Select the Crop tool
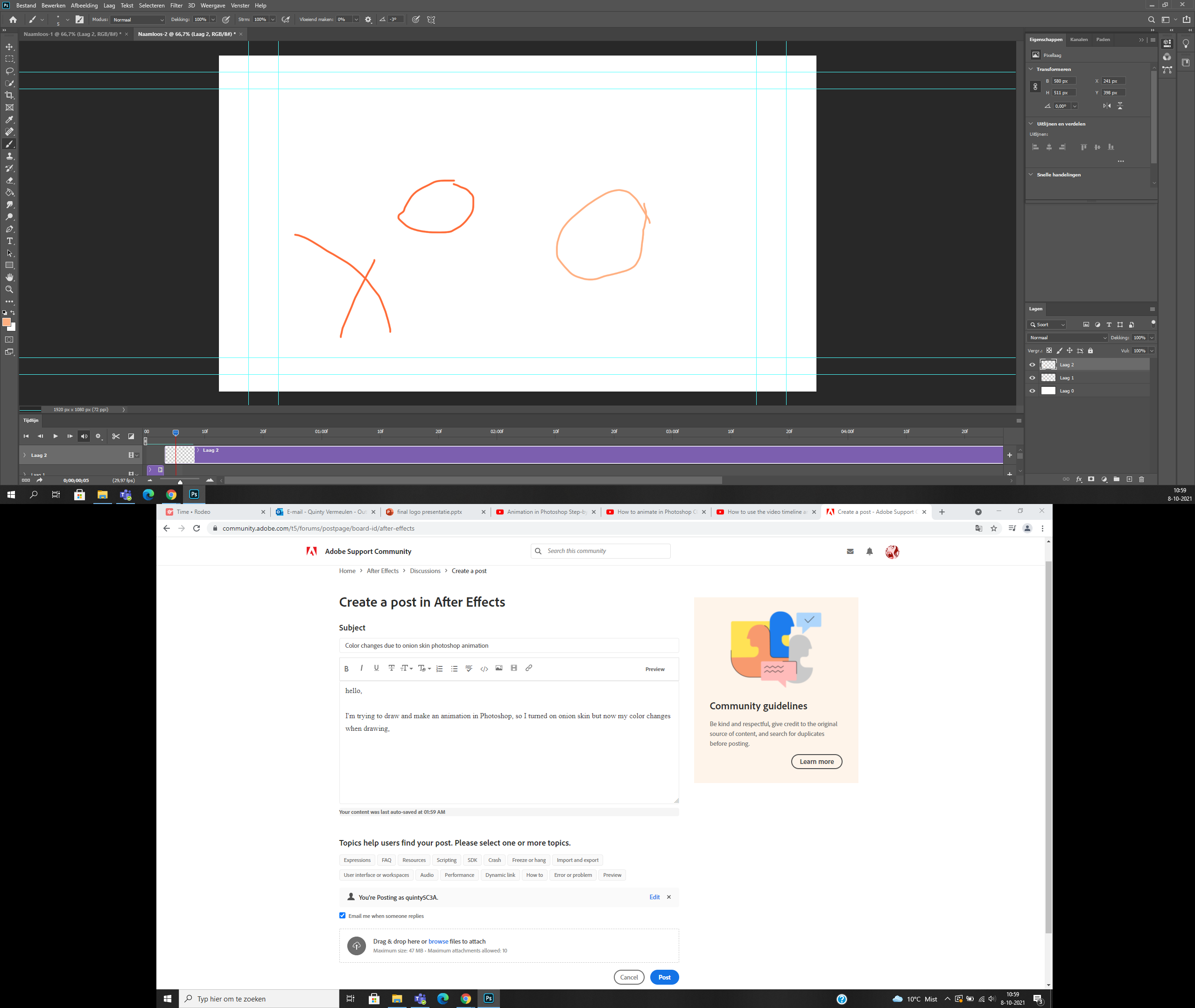The image size is (1195, 1008). 9,95
